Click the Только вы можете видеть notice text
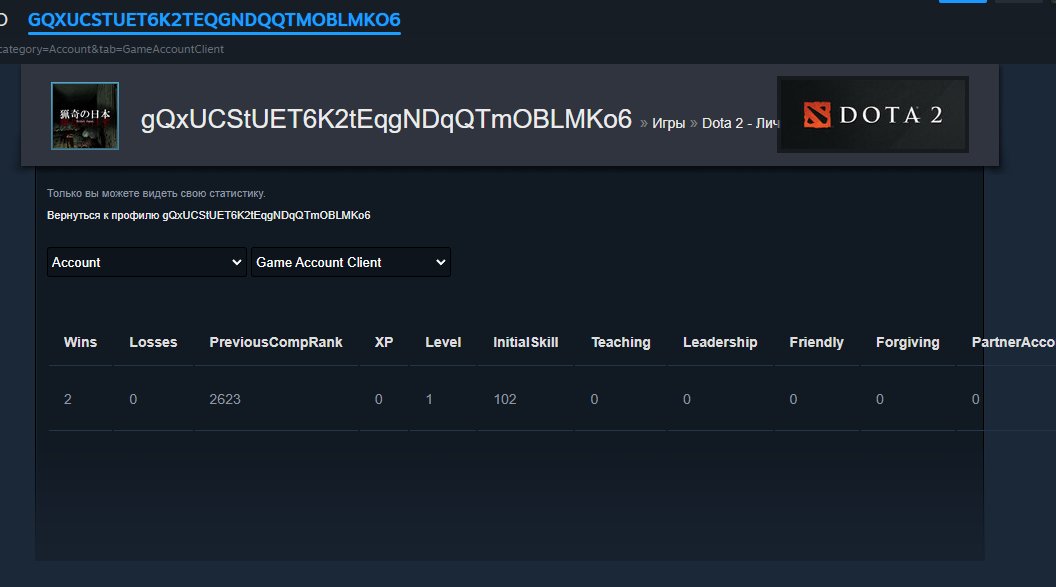 click(x=156, y=193)
